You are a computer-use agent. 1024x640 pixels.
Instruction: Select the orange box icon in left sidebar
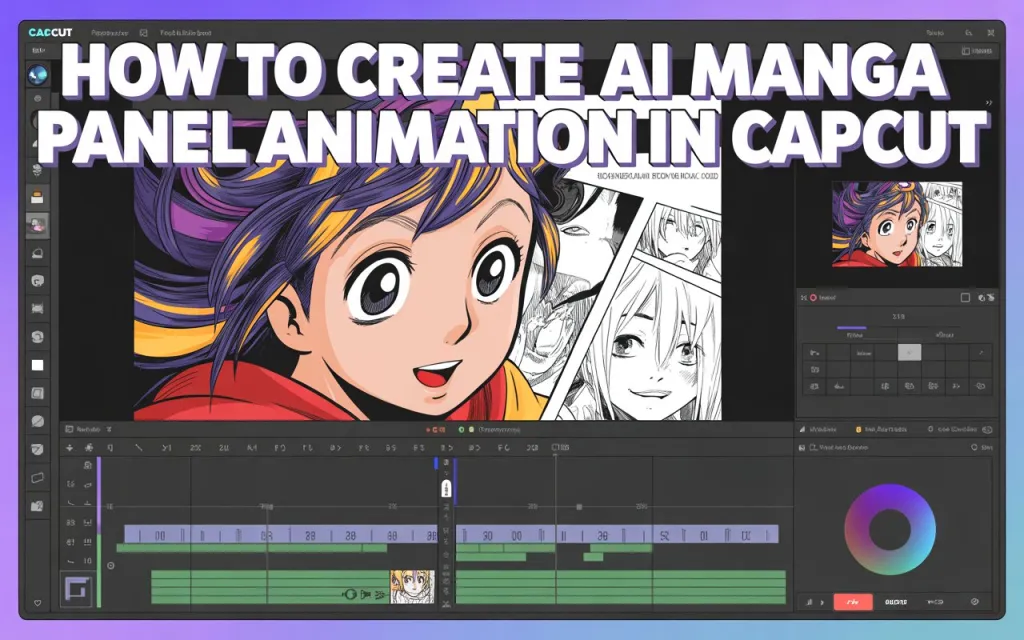[x=37, y=197]
